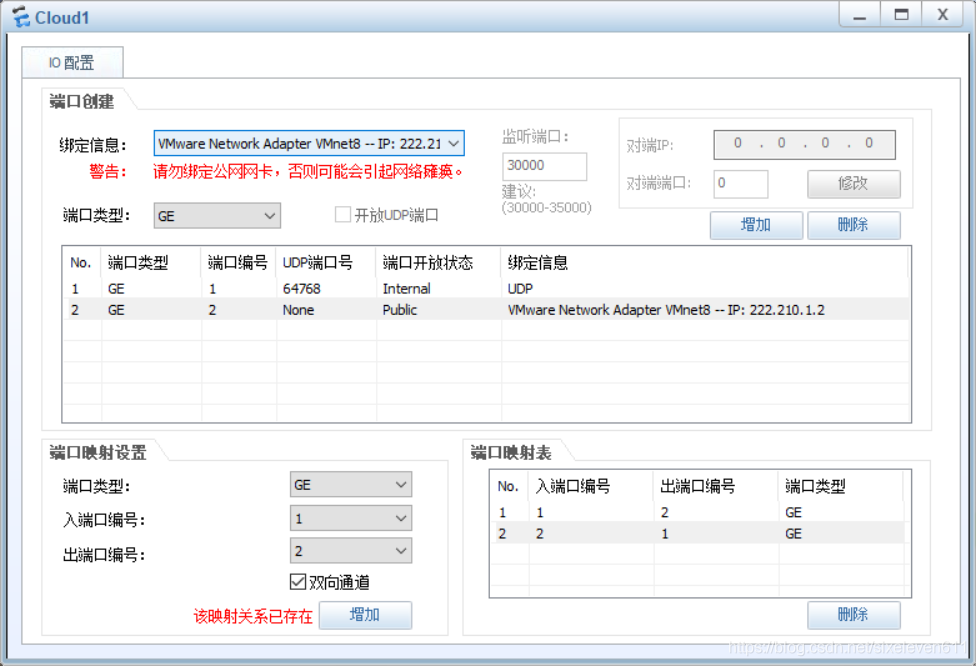
Task: Click the 对端IP address field
Action: [x=804, y=144]
